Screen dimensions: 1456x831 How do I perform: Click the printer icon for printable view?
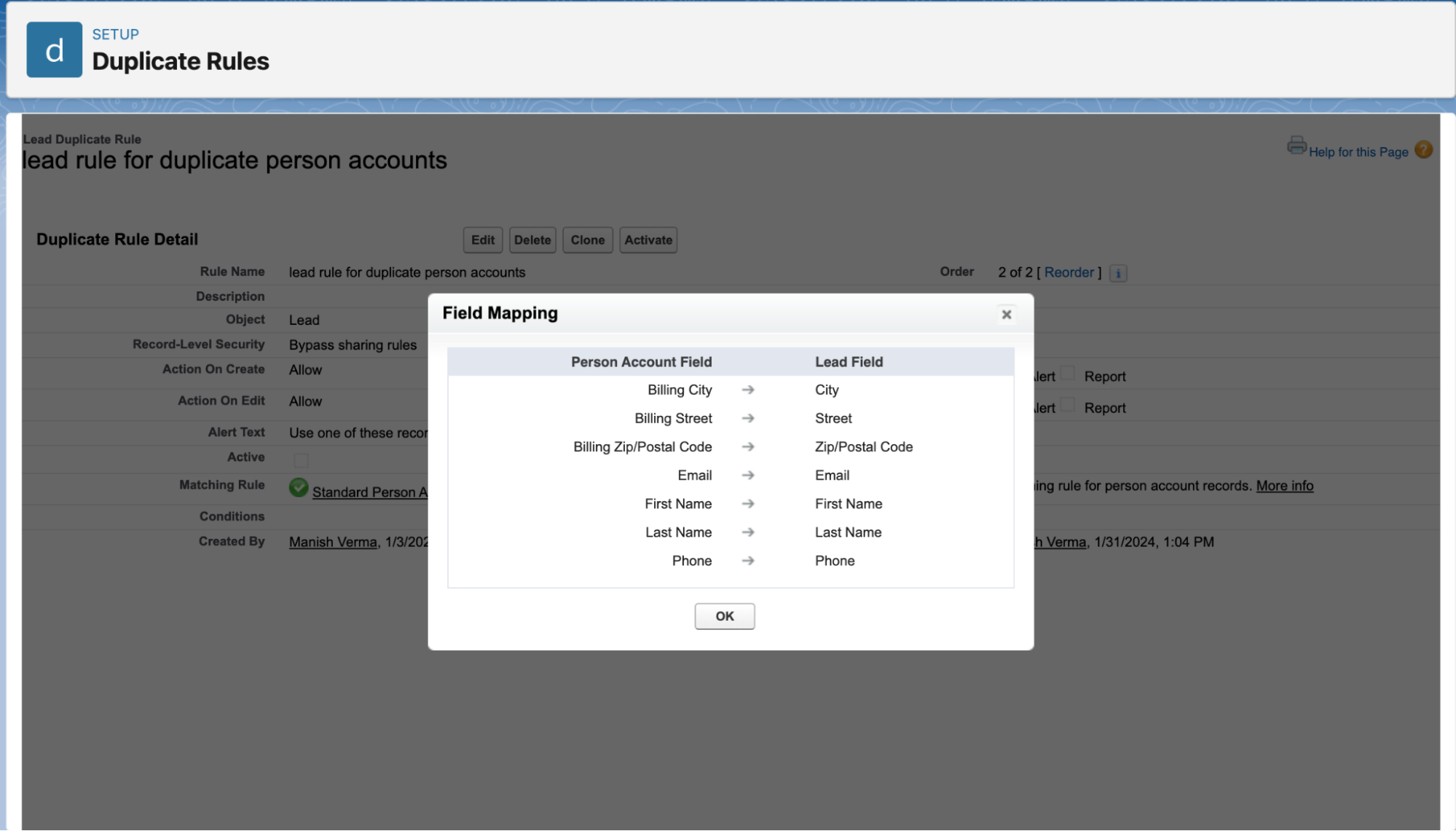pyautogui.click(x=1296, y=146)
